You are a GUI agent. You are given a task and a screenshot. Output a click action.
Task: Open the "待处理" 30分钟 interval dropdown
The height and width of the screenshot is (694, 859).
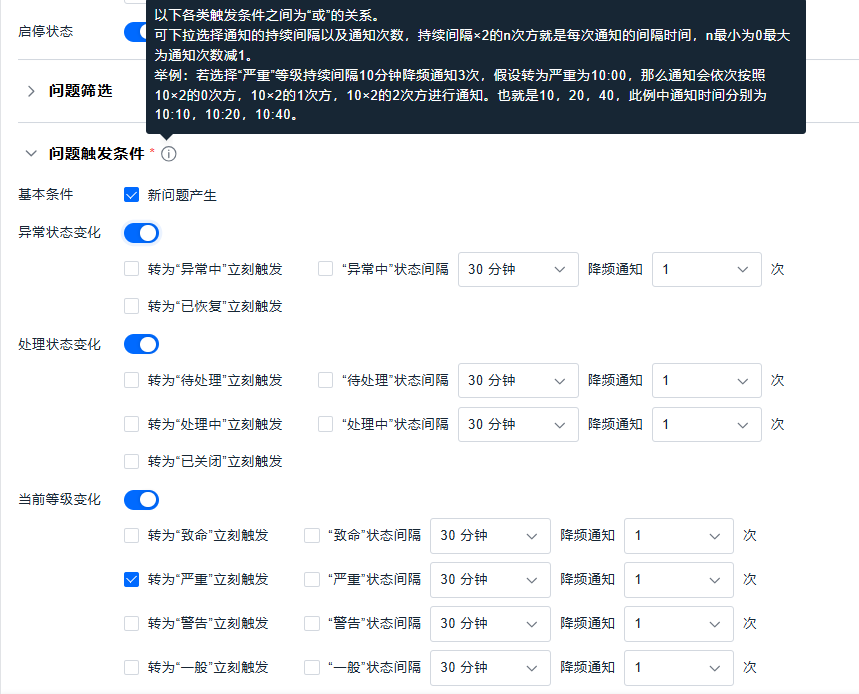coord(518,380)
